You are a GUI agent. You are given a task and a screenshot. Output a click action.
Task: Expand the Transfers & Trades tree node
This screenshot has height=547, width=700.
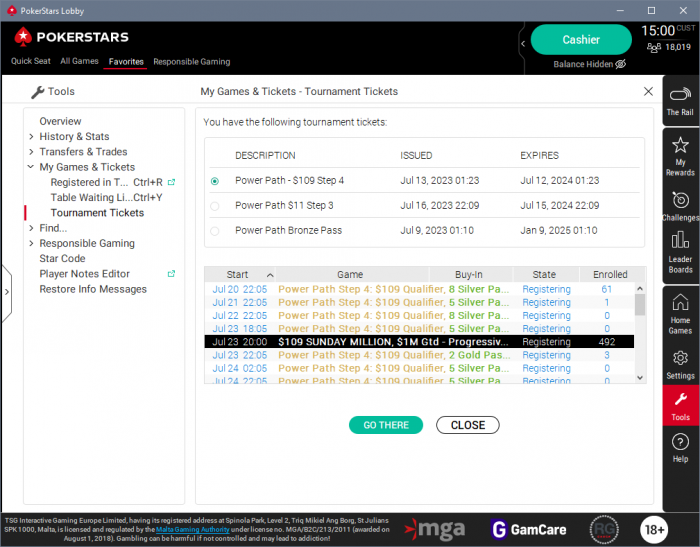click(31, 152)
